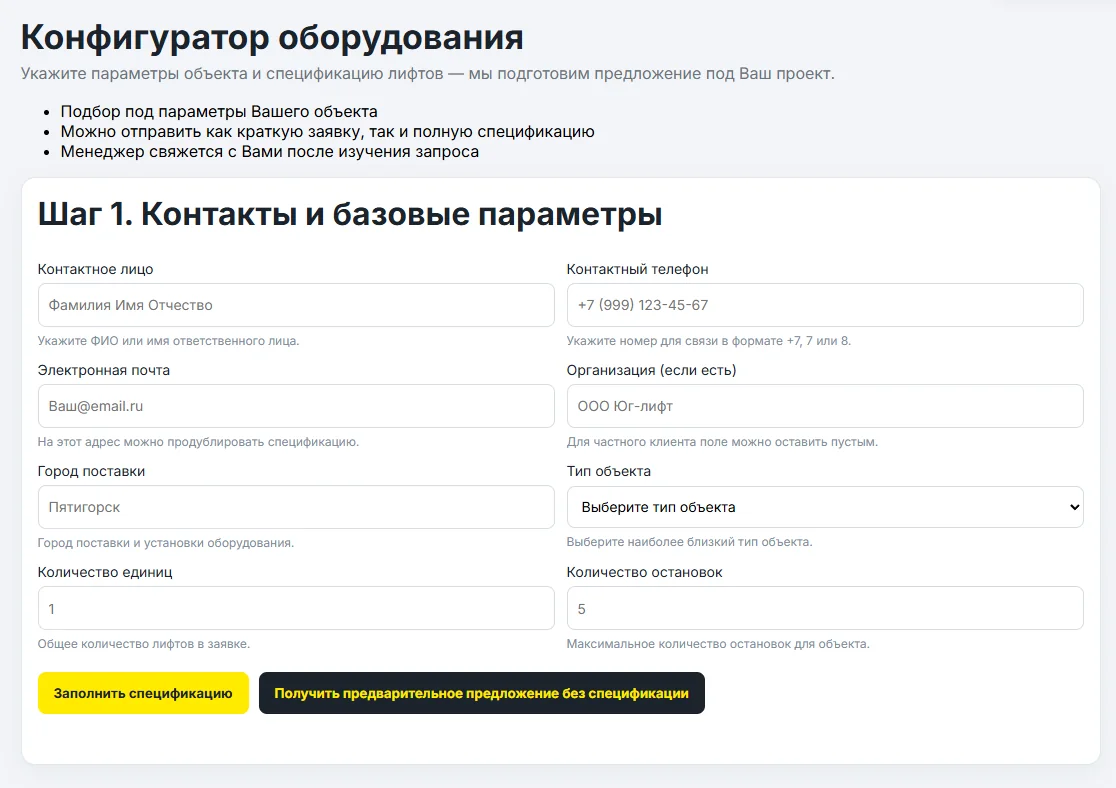
Task: Focus the Город поставки input
Action: pos(296,508)
